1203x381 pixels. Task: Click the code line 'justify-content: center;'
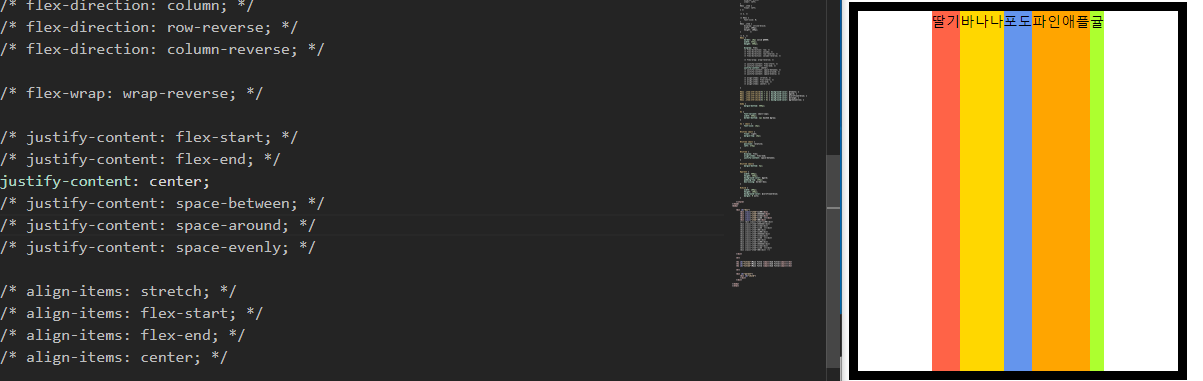point(106,181)
